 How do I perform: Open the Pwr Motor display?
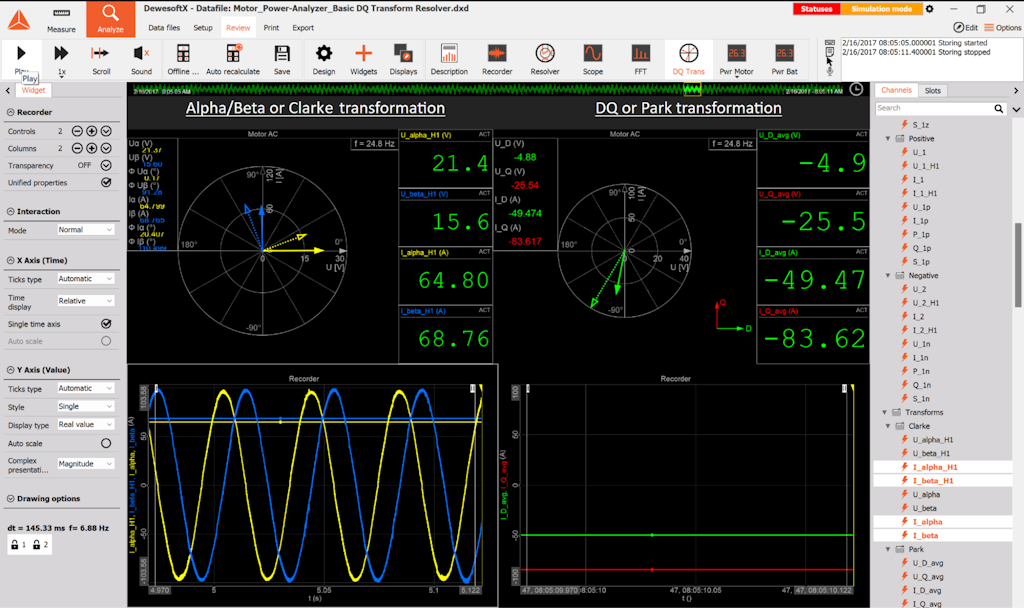[737, 59]
